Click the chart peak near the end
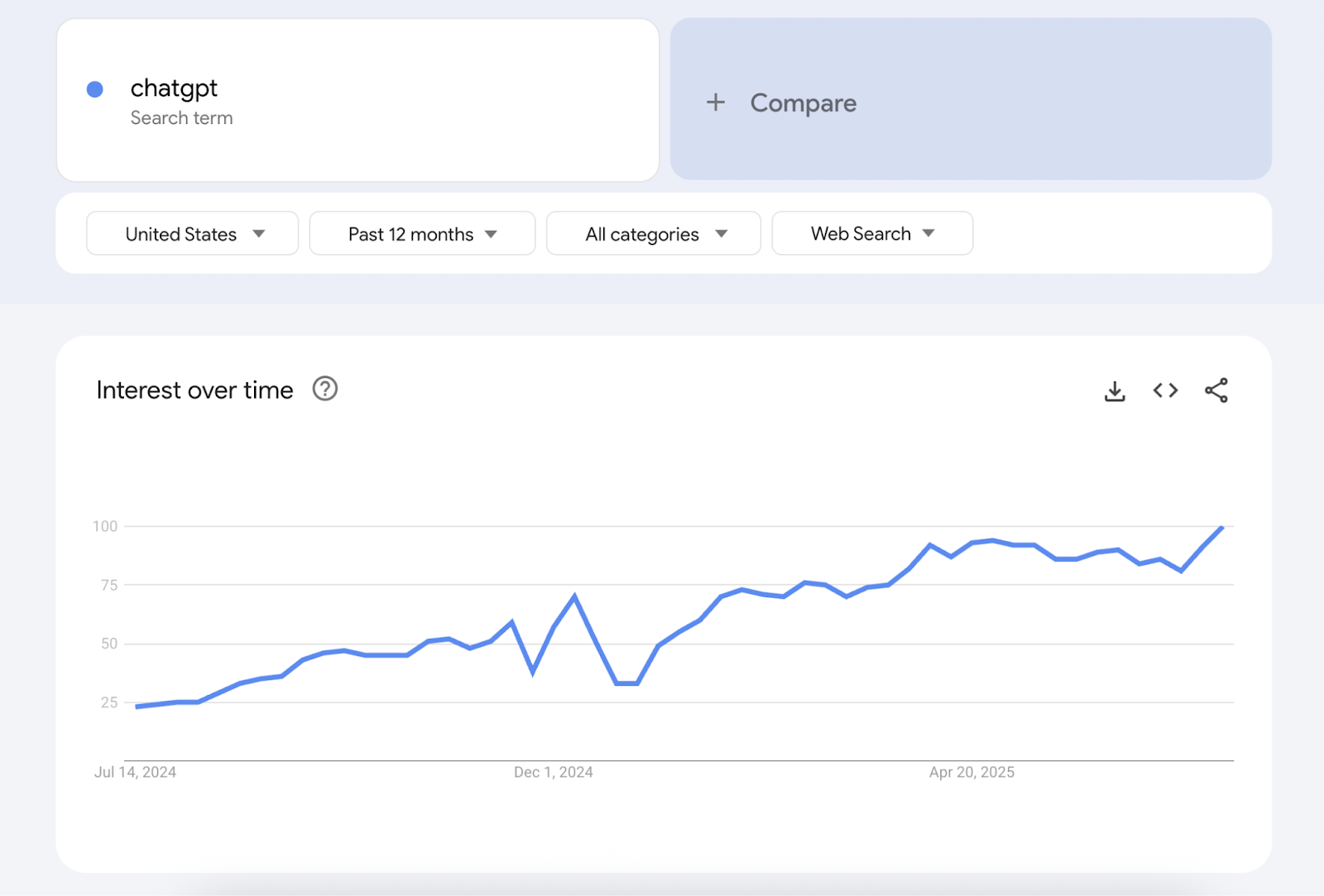The height and width of the screenshot is (896, 1324). tap(1223, 527)
